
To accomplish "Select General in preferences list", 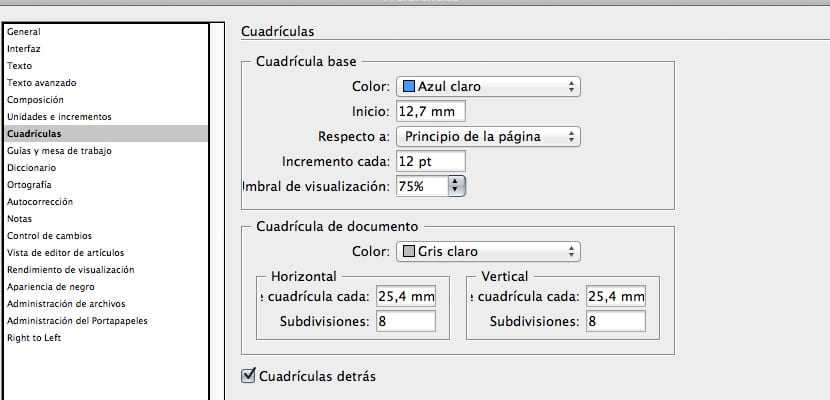I will click(x=23, y=32).
